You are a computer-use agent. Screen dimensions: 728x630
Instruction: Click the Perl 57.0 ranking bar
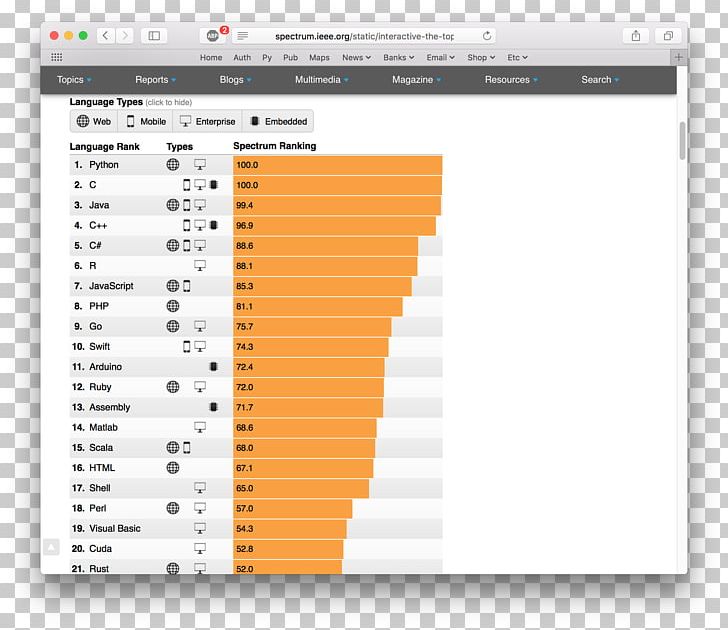[x=292, y=508]
